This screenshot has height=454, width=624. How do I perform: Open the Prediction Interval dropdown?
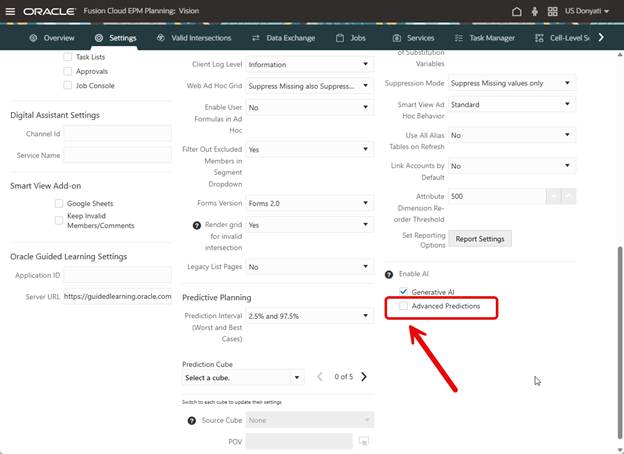coord(367,316)
